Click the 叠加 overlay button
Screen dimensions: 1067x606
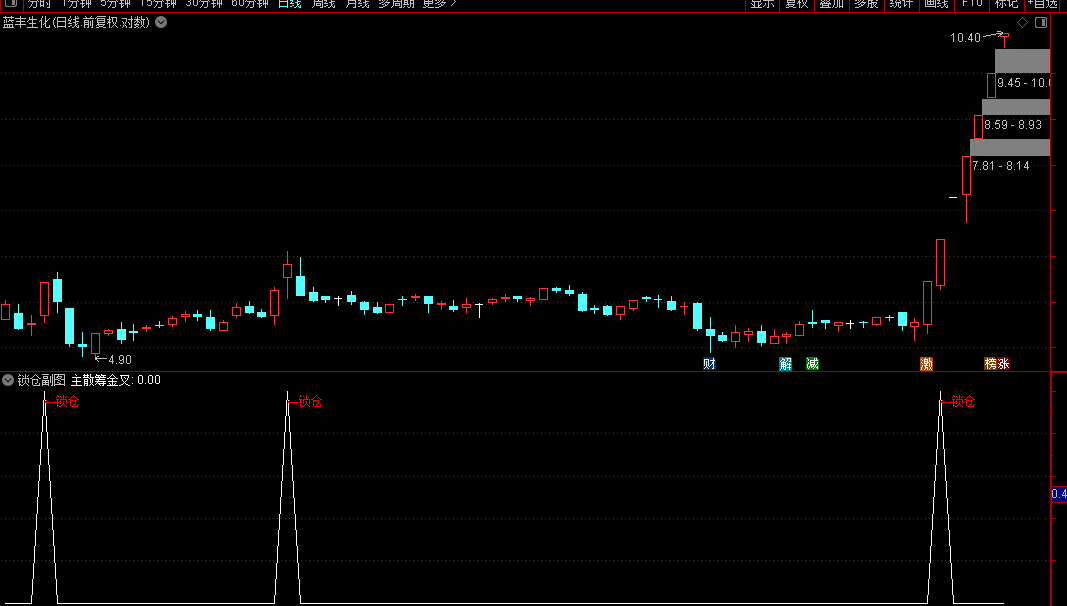click(x=832, y=3)
